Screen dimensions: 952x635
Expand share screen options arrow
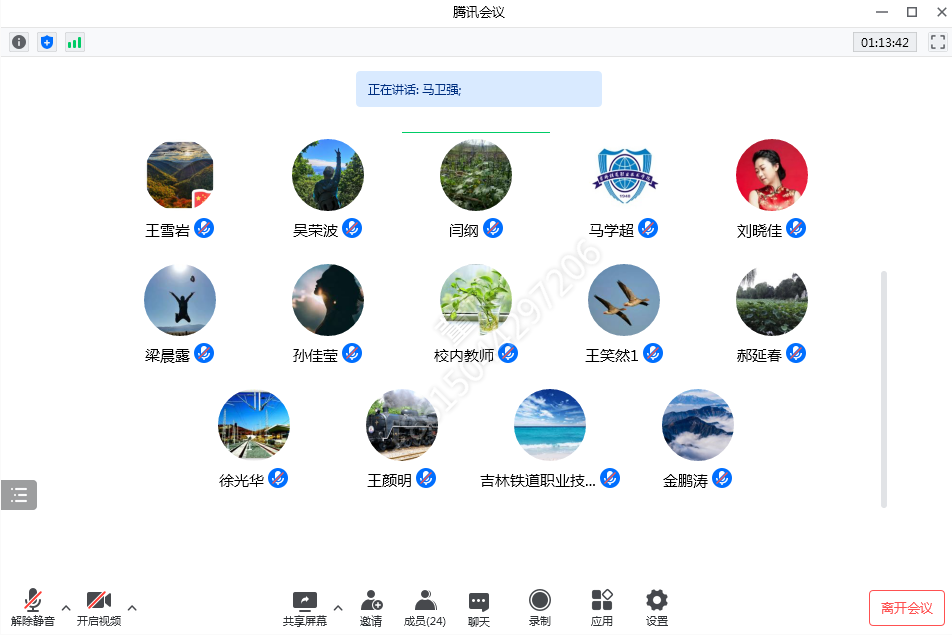[x=338, y=607]
